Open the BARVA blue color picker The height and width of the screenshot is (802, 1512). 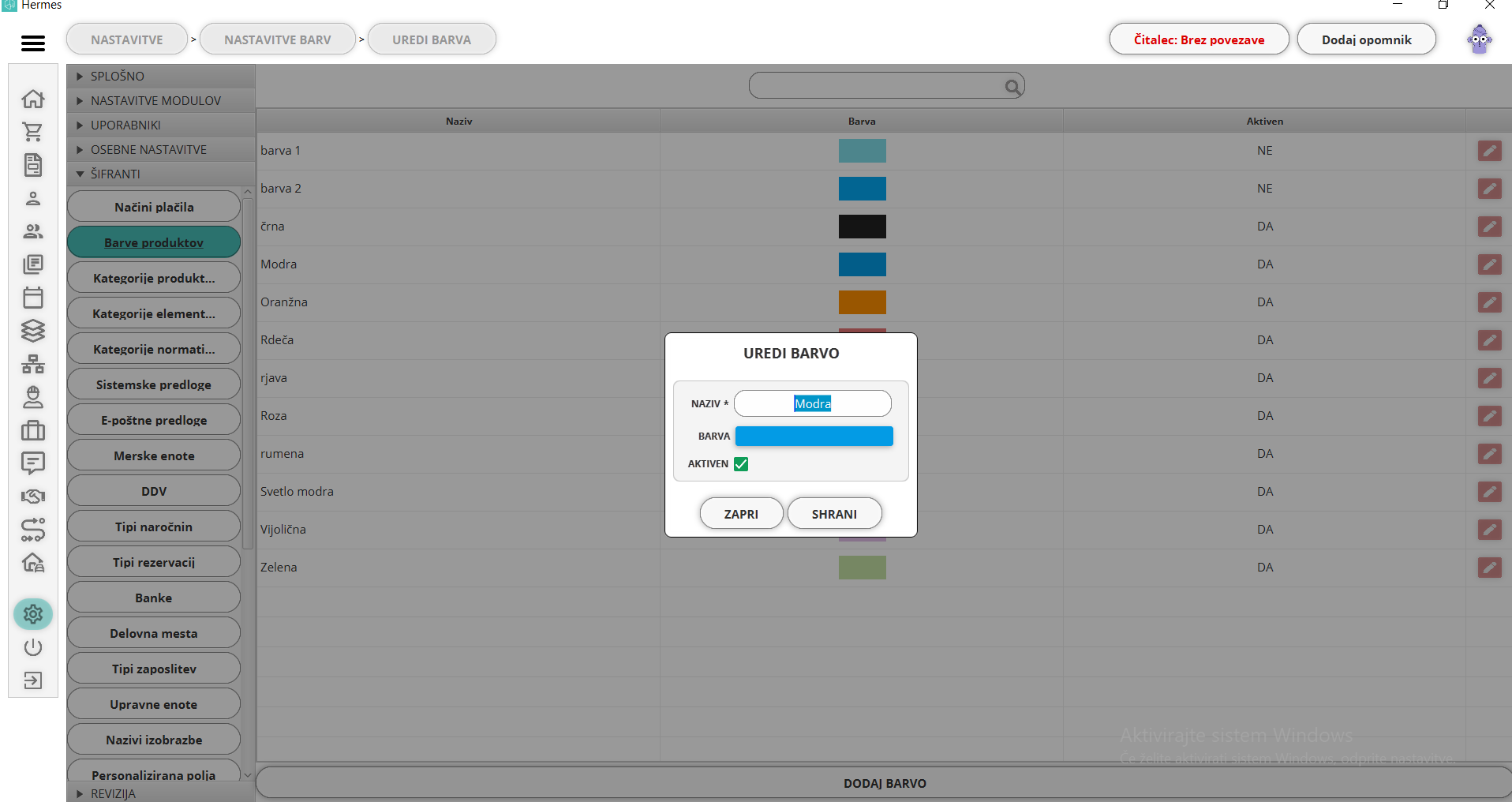[x=814, y=437]
